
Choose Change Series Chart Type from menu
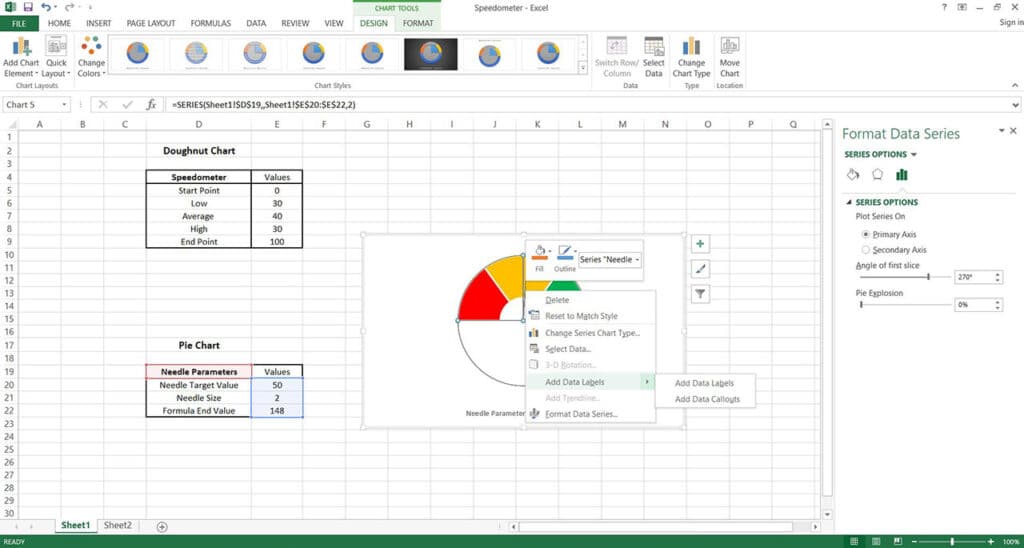coord(590,333)
